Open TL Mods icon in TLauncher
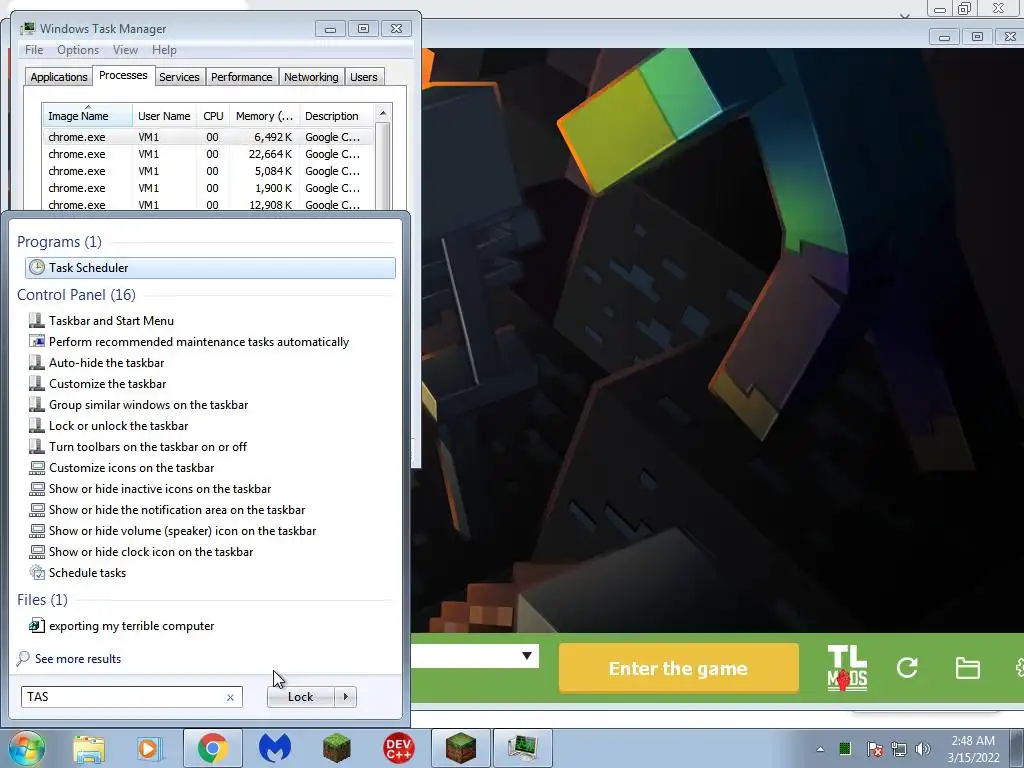 pyautogui.click(x=847, y=668)
